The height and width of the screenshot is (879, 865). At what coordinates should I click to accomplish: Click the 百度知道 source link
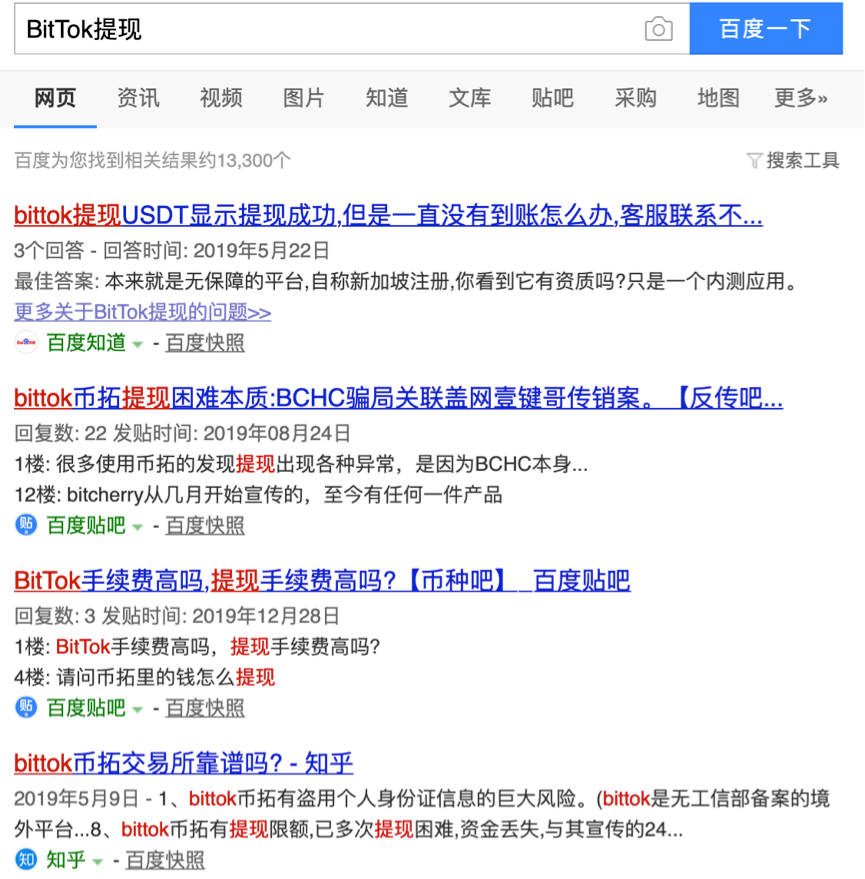86,343
